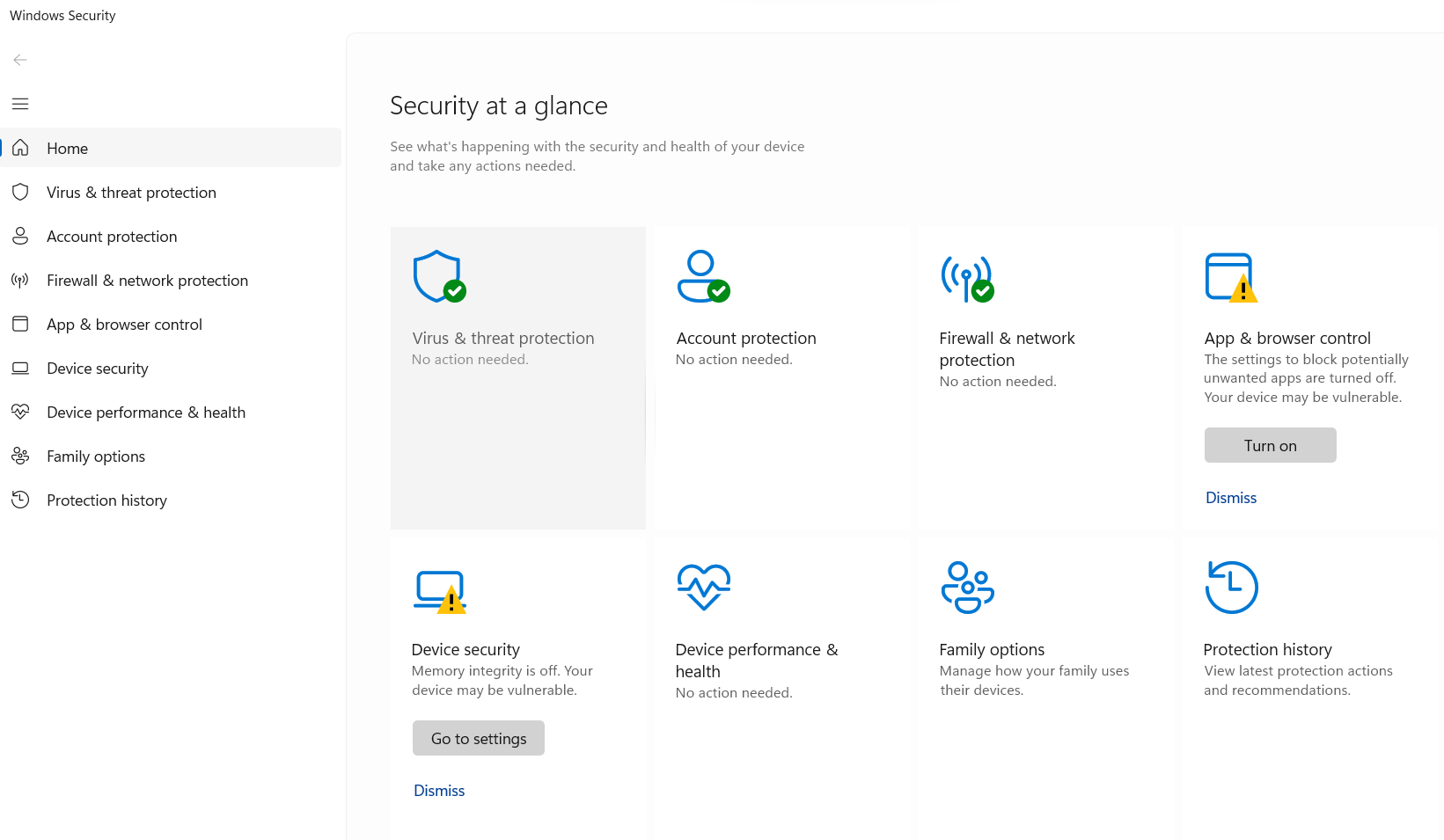Click the Turn on button

(x=1270, y=445)
